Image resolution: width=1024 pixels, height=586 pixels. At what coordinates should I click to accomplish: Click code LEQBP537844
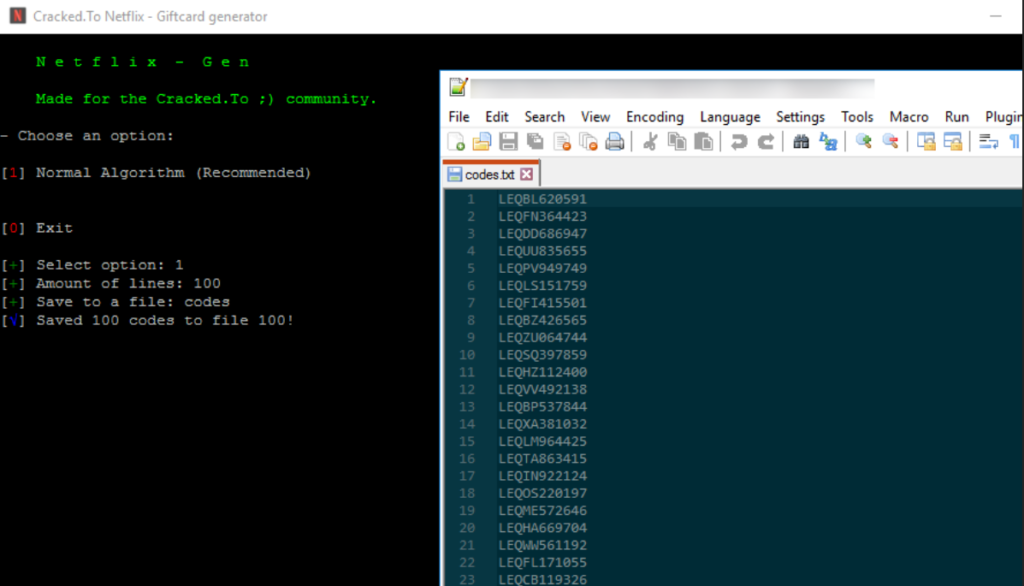543,407
